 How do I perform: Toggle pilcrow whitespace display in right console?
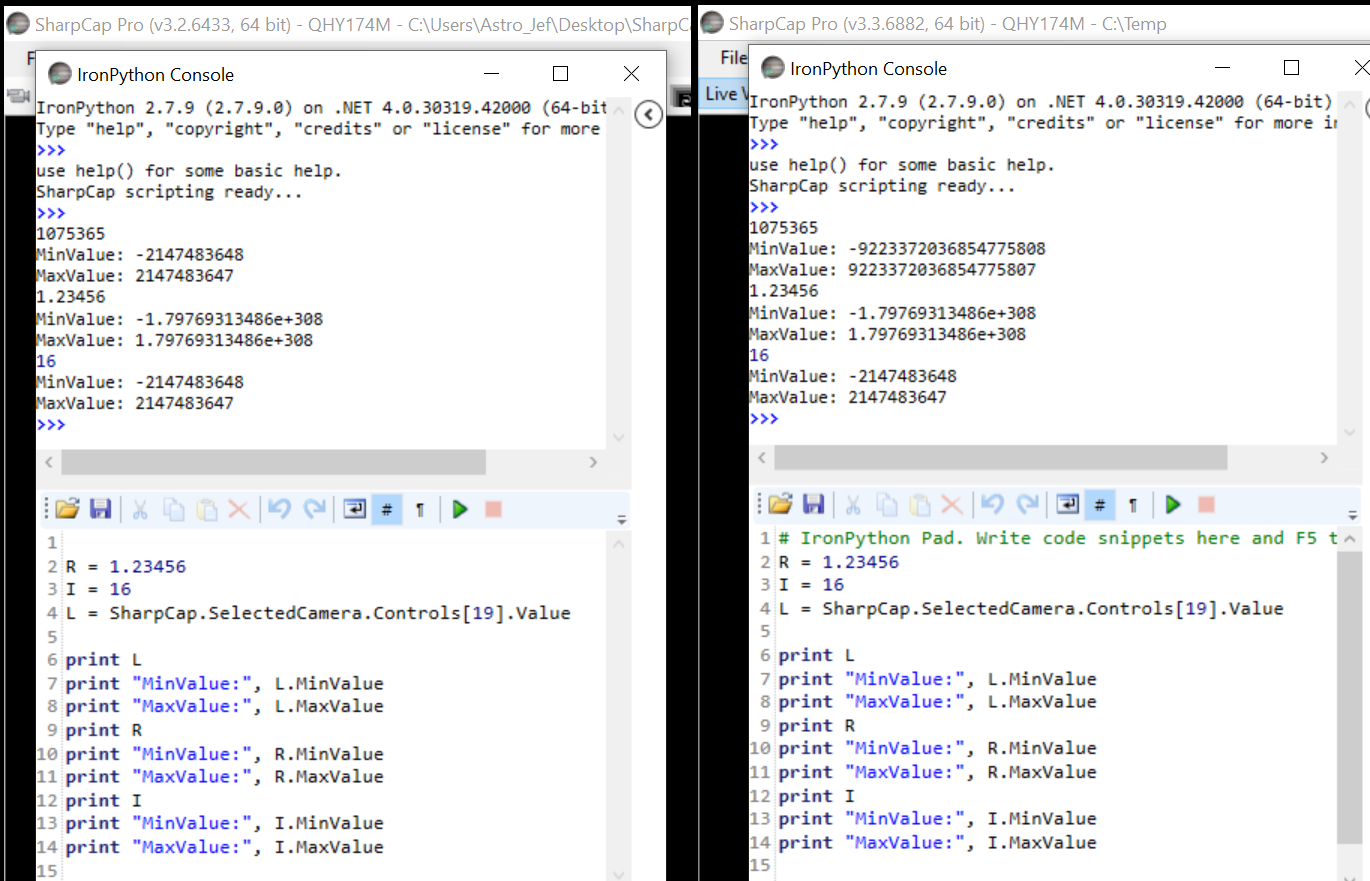pyautogui.click(x=1132, y=504)
